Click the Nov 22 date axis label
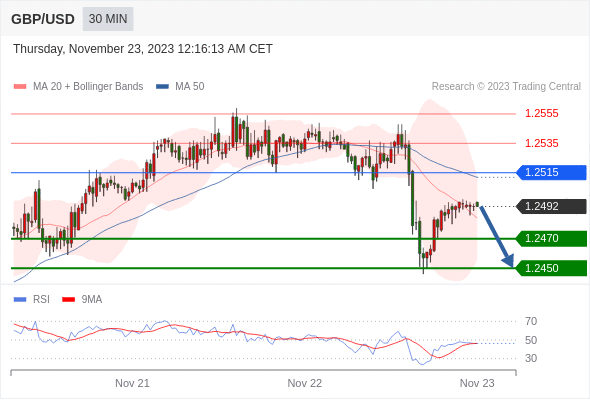This screenshot has height=400, width=590. (305, 383)
